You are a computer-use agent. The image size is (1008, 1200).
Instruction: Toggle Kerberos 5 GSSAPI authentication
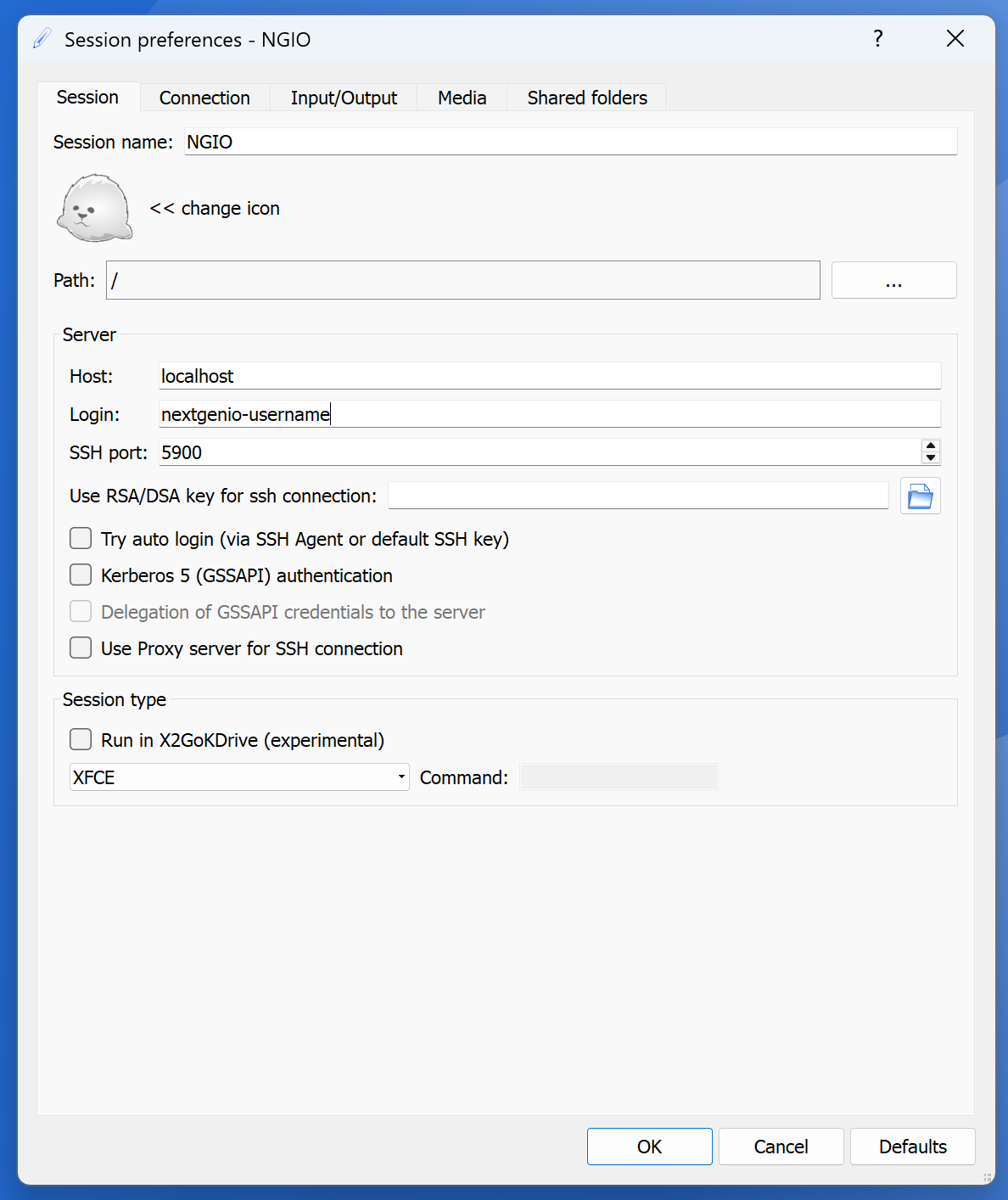click(x=81, y=575)
